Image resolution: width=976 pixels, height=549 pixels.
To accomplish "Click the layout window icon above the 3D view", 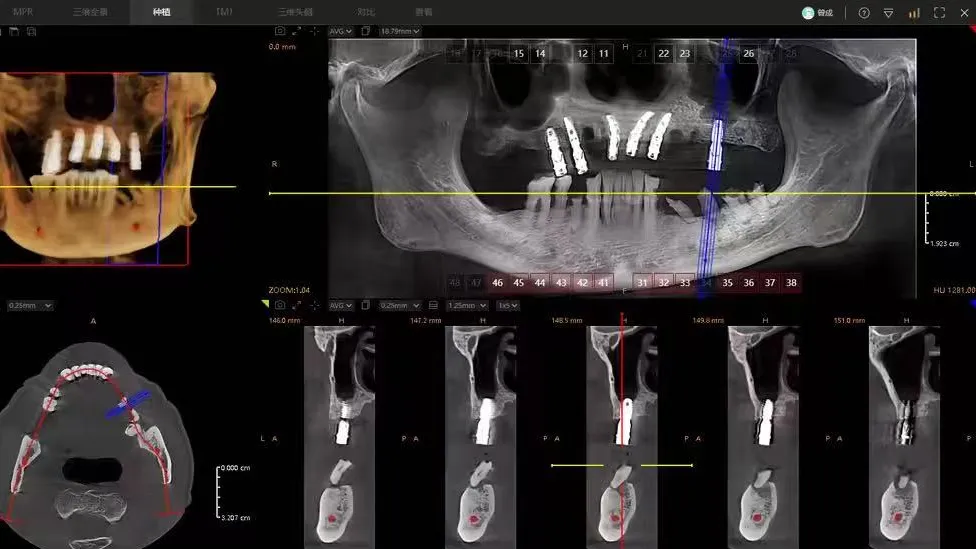I will point(14,31).
